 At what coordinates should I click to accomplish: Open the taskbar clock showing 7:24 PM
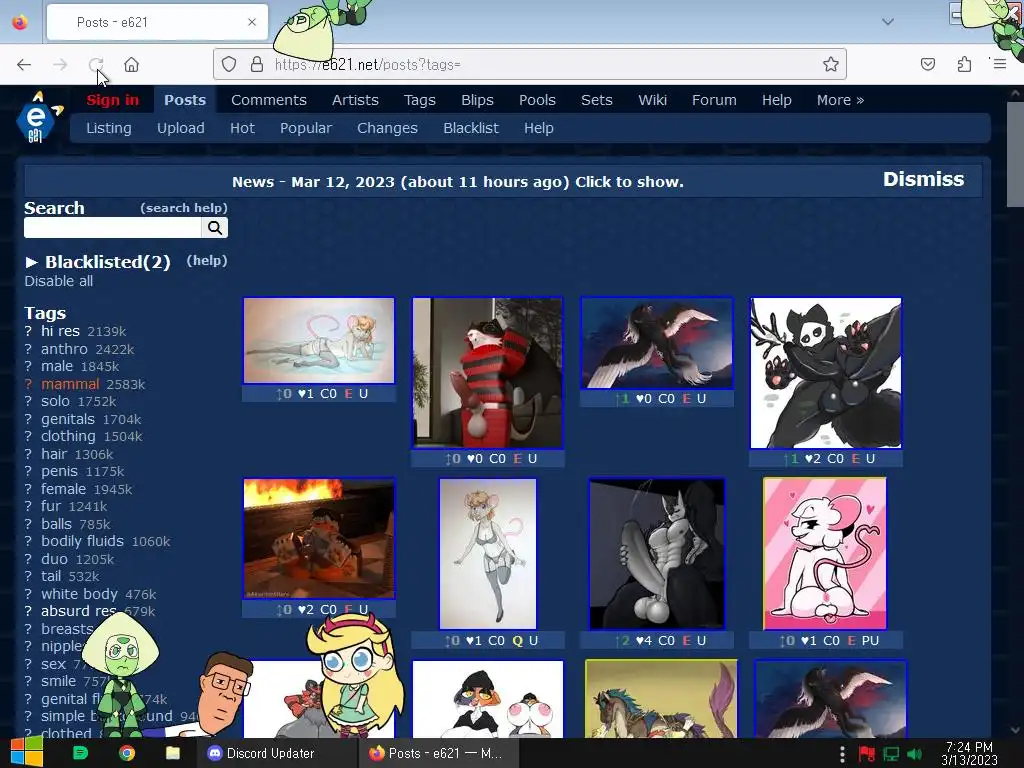[x=969, y=754]
